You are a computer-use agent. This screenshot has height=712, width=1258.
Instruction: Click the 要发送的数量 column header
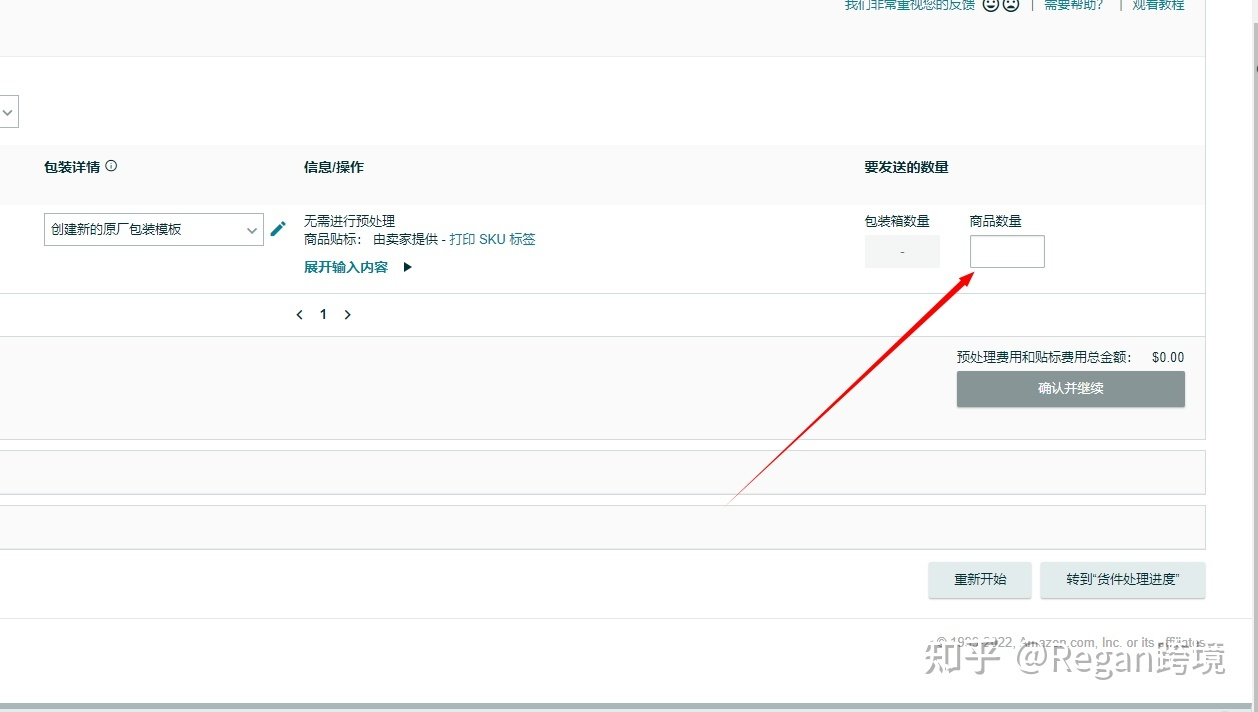(907, 167)
